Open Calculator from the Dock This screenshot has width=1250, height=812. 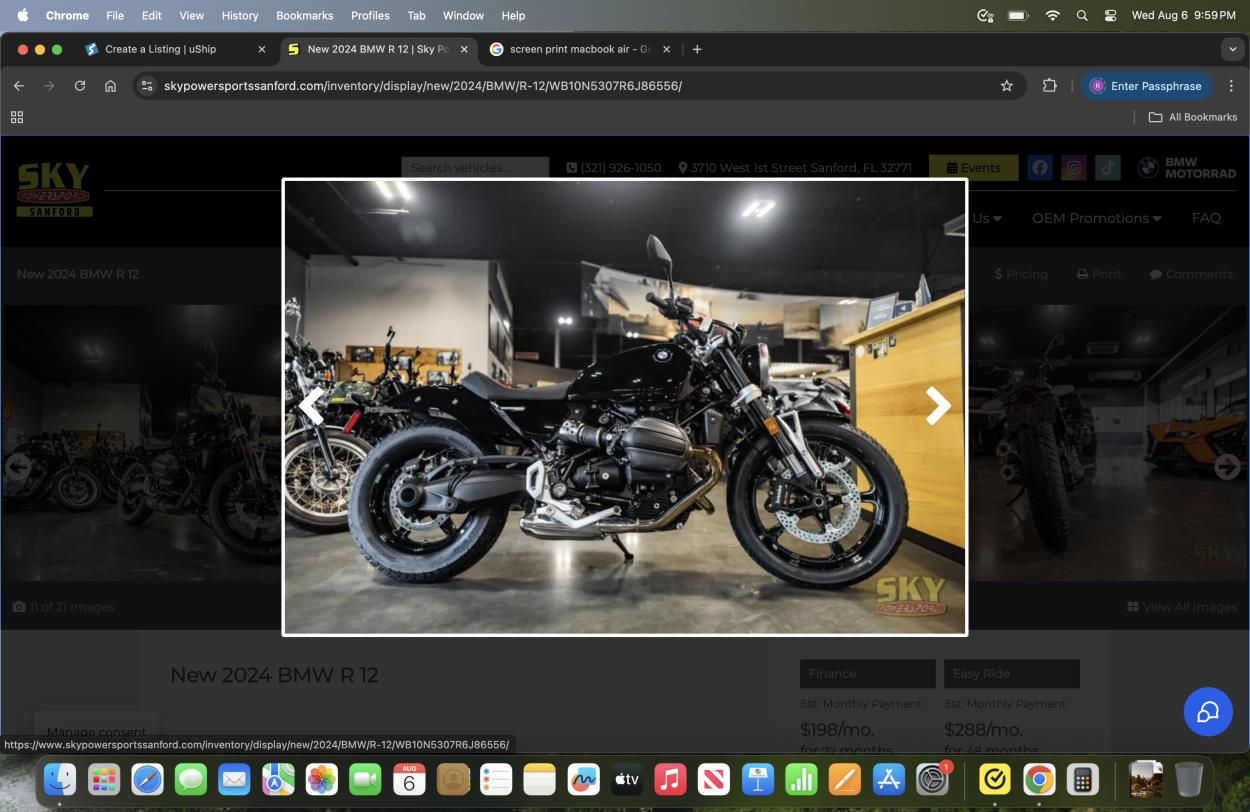pos(1083,779)
